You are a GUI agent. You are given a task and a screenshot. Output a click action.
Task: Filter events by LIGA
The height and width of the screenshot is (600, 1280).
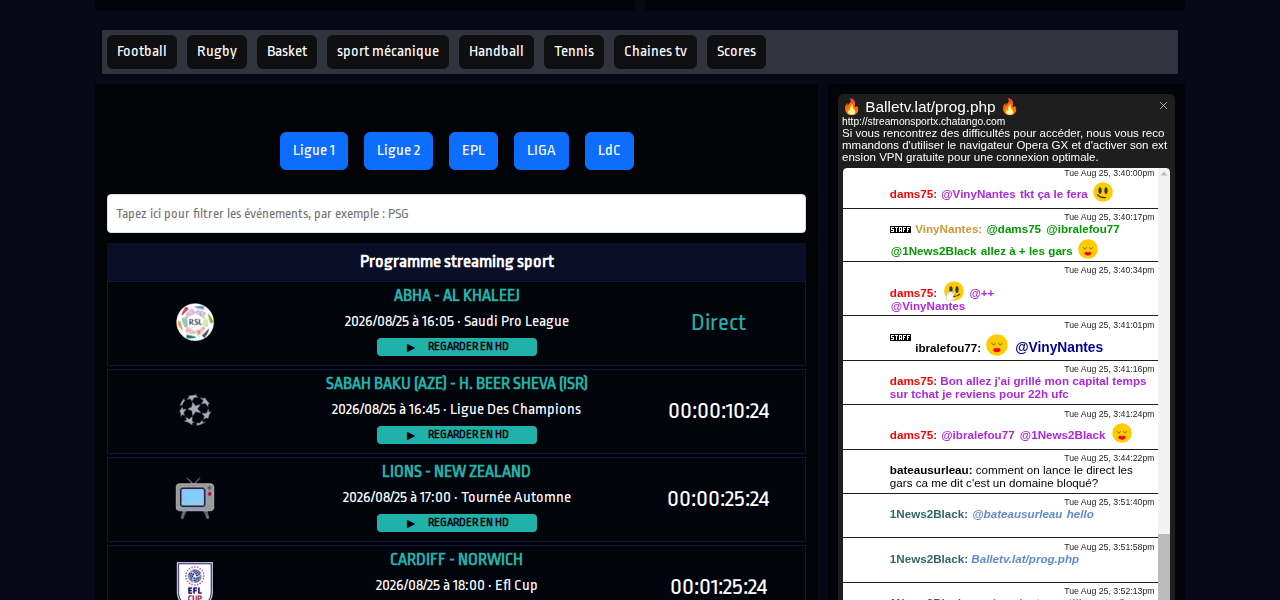pos(541,151)
